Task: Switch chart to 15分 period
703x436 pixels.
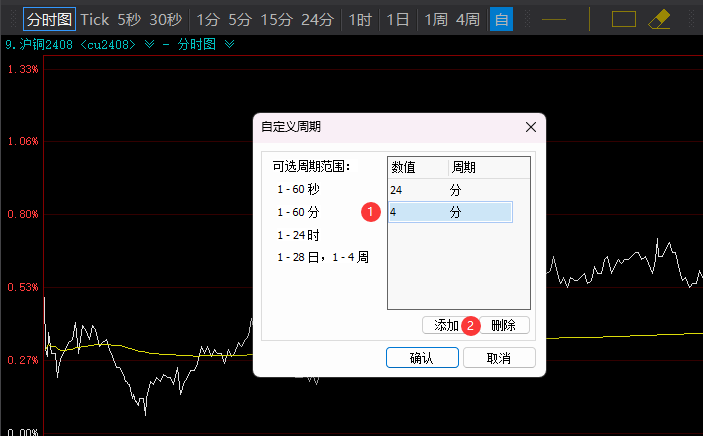Action: point(276,19)
